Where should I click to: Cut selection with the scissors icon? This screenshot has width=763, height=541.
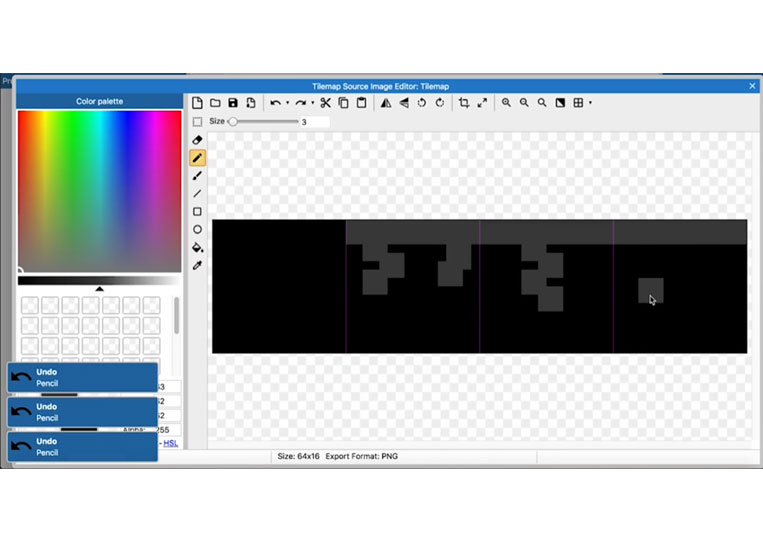(326, 103)
